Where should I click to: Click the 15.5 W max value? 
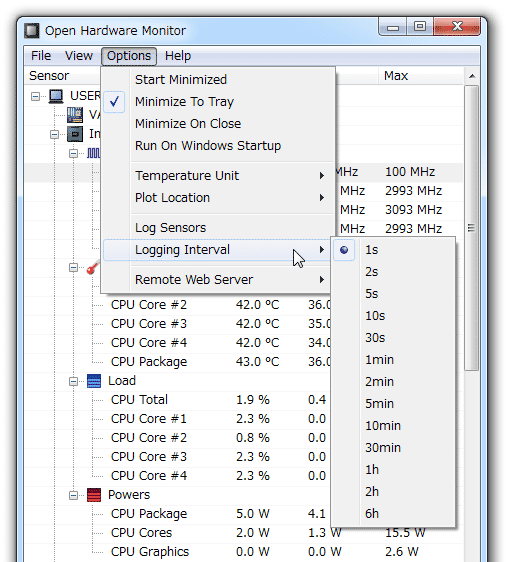(x=405, y=533)
